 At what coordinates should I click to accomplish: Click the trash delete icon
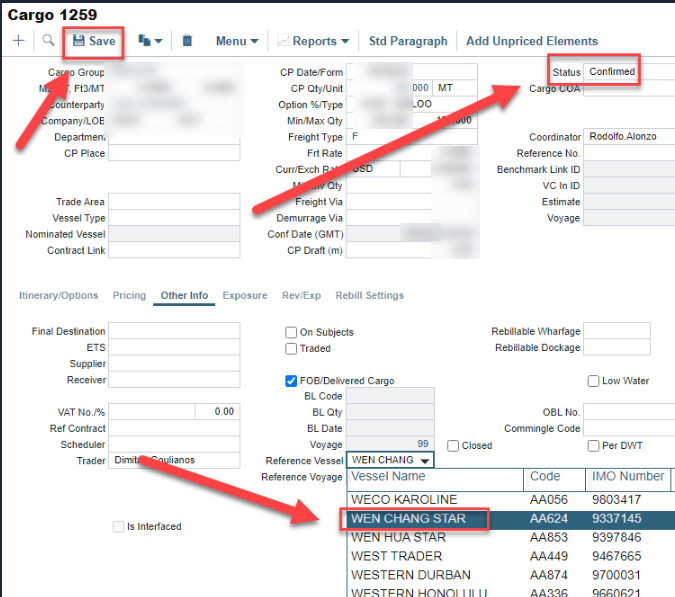point(187,41)
